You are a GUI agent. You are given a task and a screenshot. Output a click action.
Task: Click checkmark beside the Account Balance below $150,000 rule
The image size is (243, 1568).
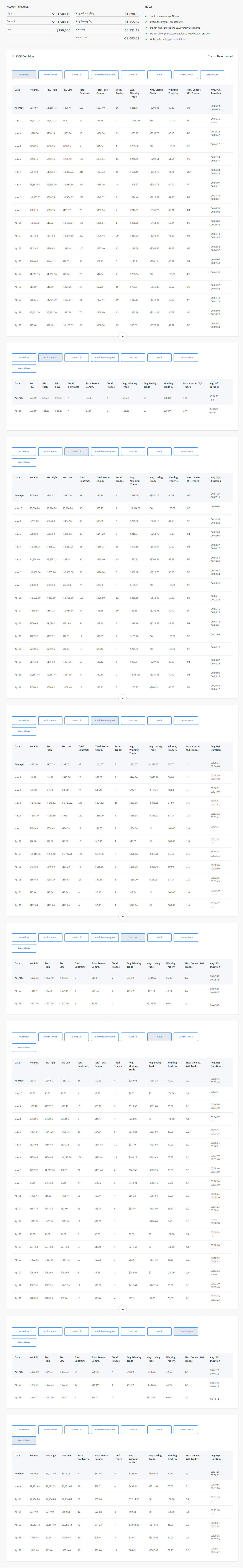[146, 33]
